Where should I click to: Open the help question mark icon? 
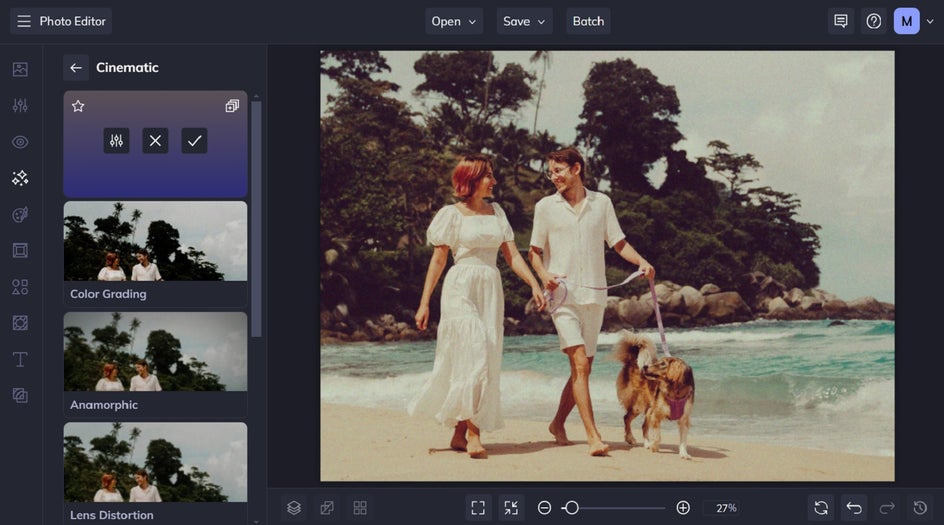tap(874, 21)
